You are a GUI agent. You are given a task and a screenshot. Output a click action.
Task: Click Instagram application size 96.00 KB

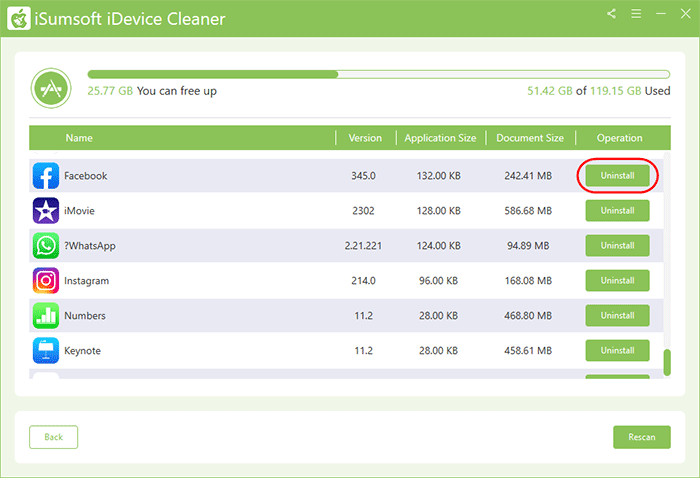click(x=438, y=281)
